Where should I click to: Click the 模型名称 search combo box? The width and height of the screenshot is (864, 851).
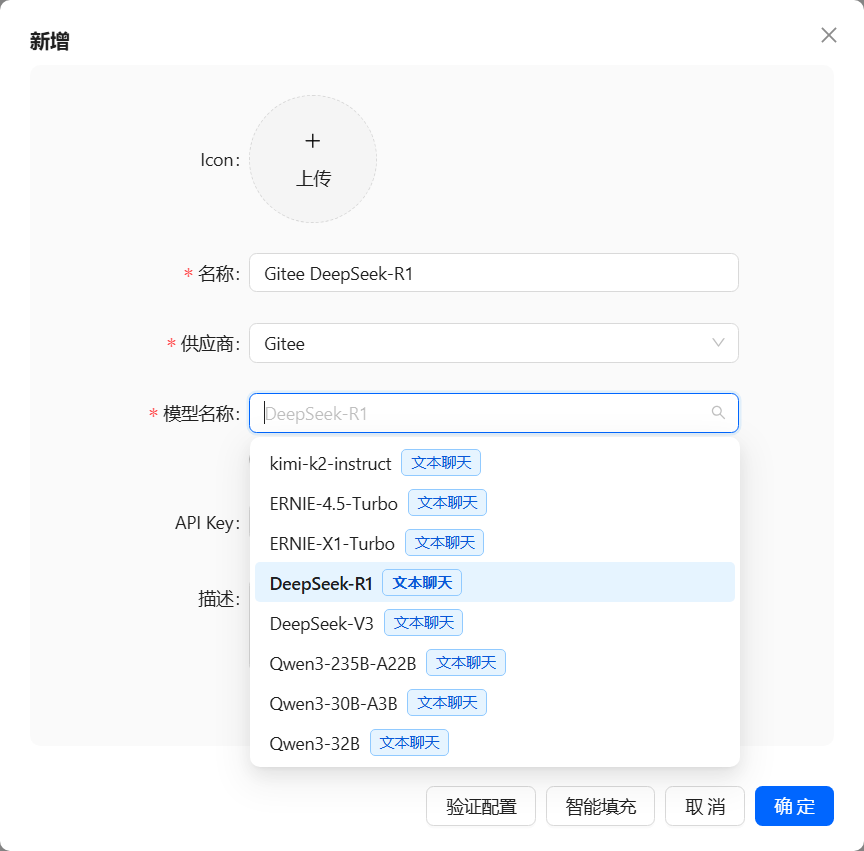click(x=480, y=413)
